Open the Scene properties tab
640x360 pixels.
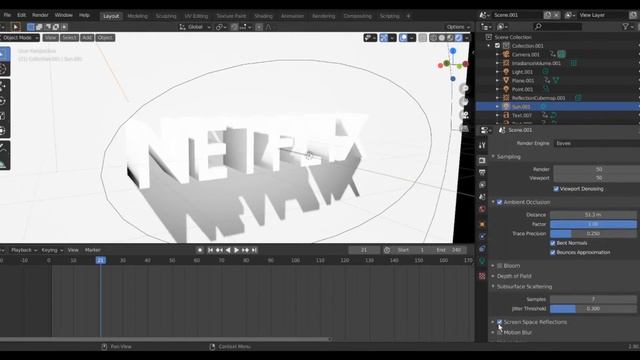[x=482, y=197]
